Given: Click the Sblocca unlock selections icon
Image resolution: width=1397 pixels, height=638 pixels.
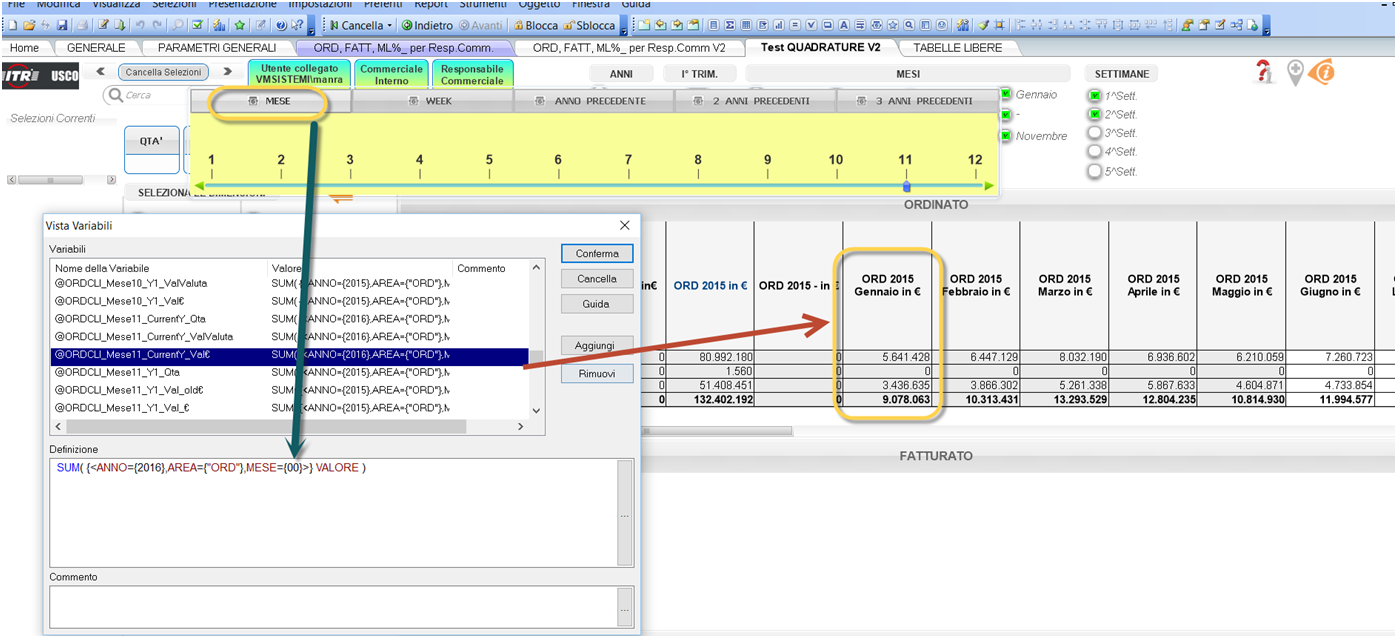Looking at the screenshot, I should [x=569, y=25].
